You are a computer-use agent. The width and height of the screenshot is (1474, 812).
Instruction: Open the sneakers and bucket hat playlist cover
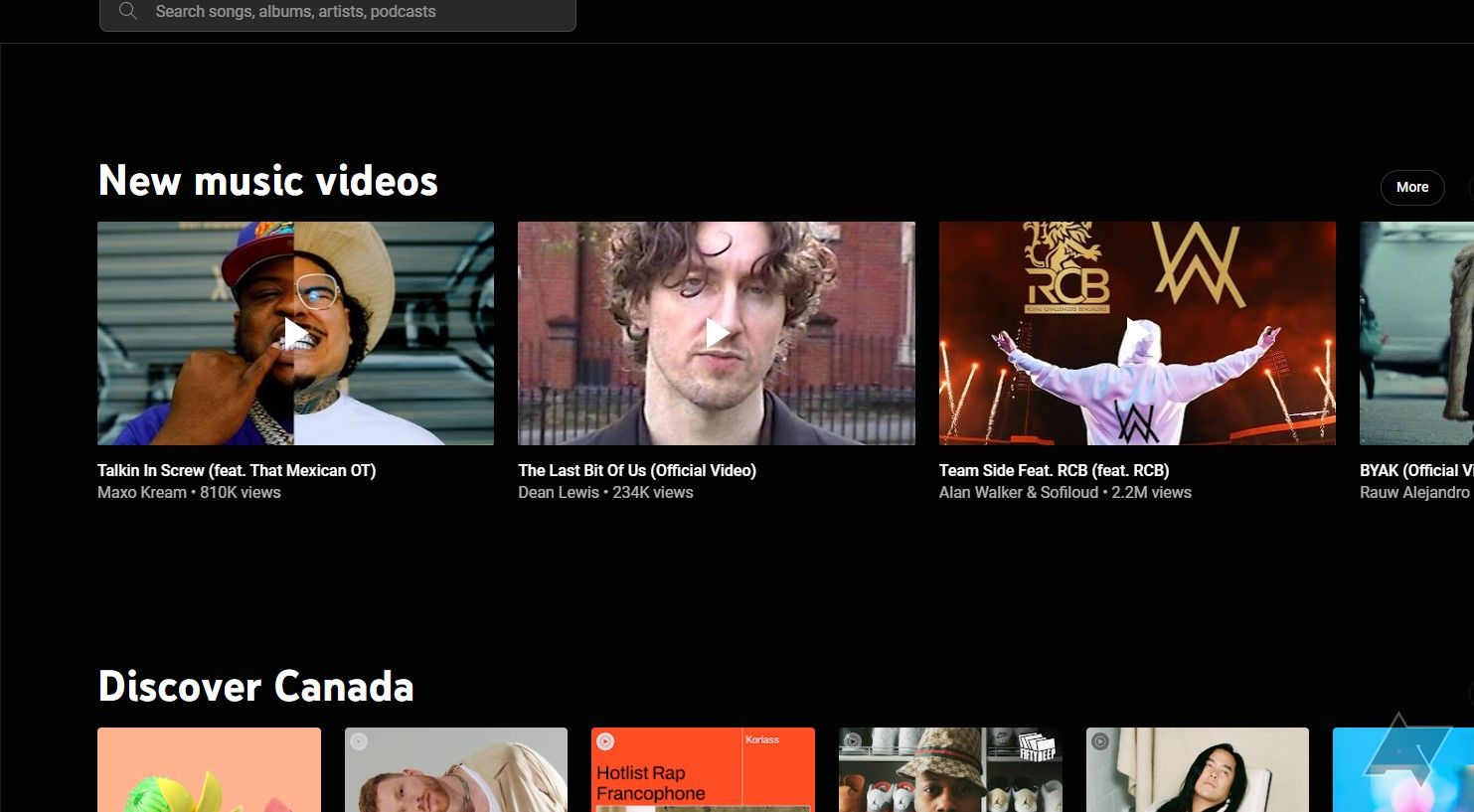pyautogui.click(x=950, y=769)
